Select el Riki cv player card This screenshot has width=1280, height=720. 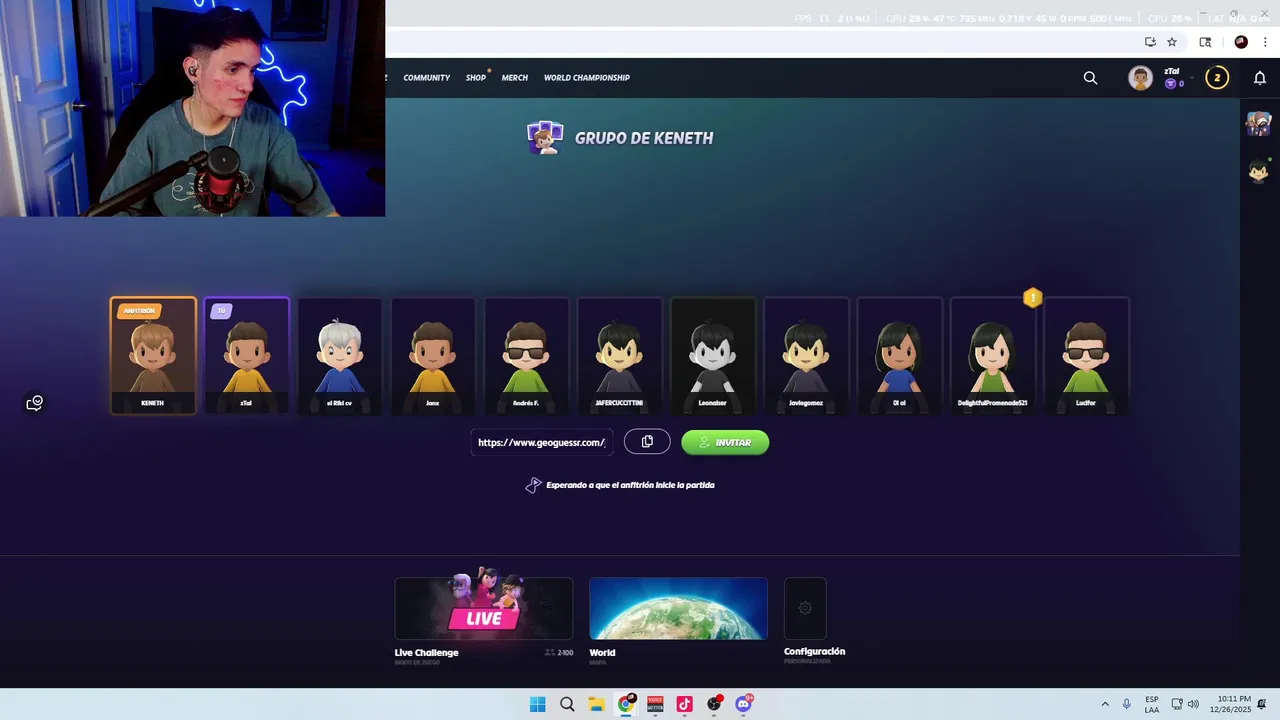pos(340,355)
